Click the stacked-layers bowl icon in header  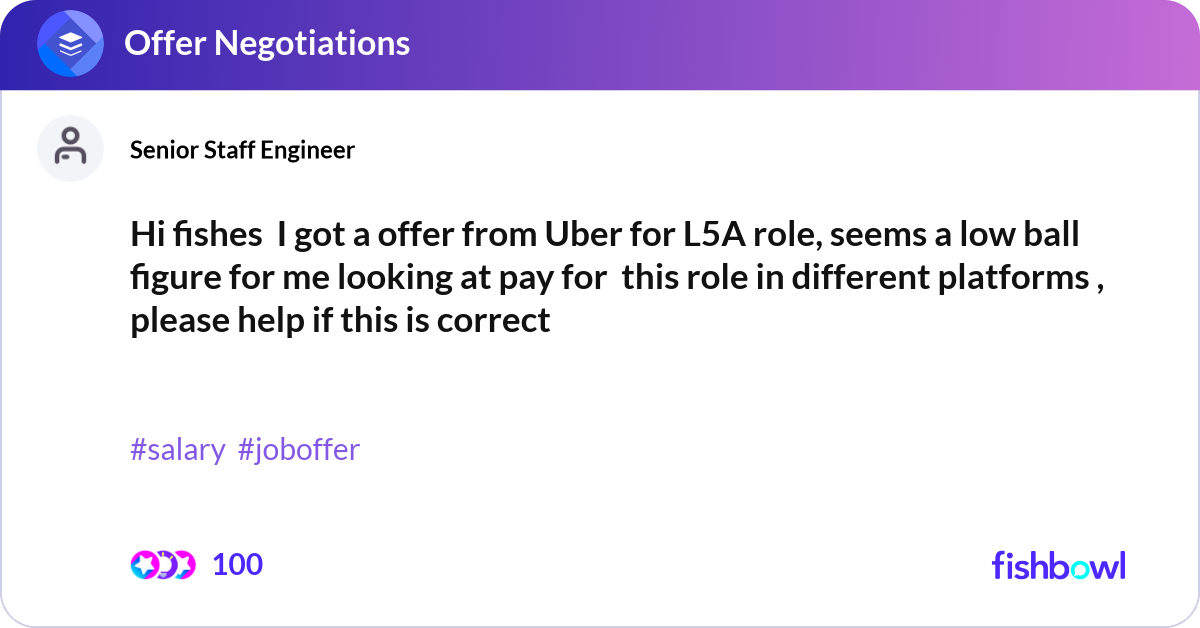70,43
